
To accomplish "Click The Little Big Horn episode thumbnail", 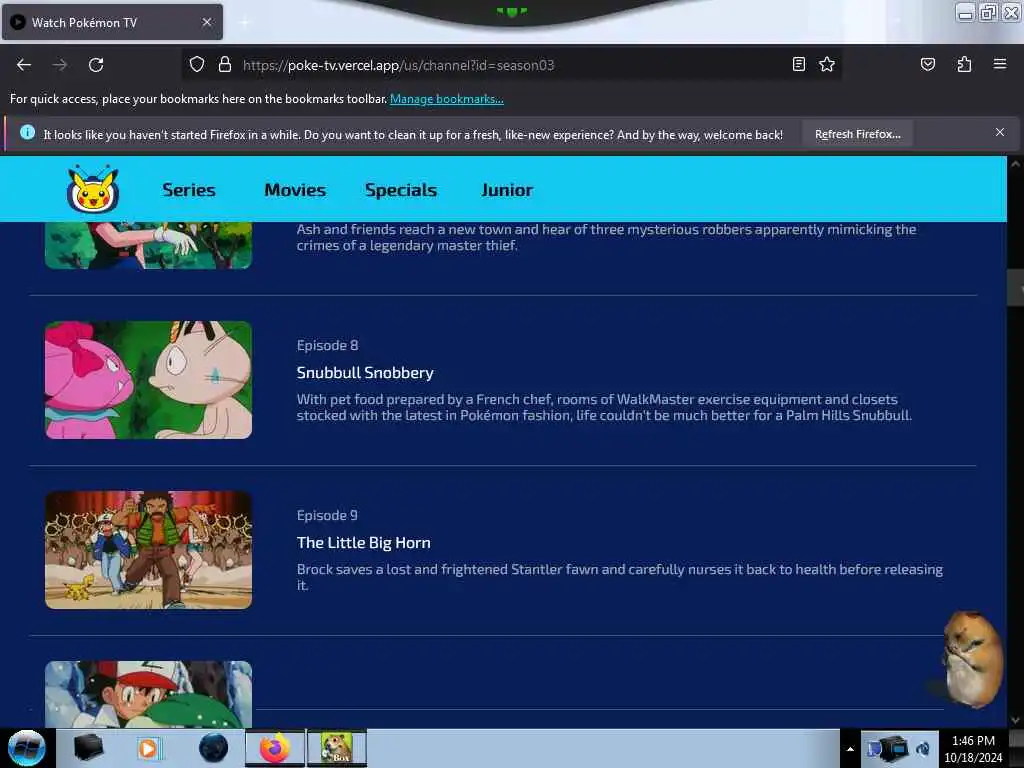I will (x=148, y=550).
